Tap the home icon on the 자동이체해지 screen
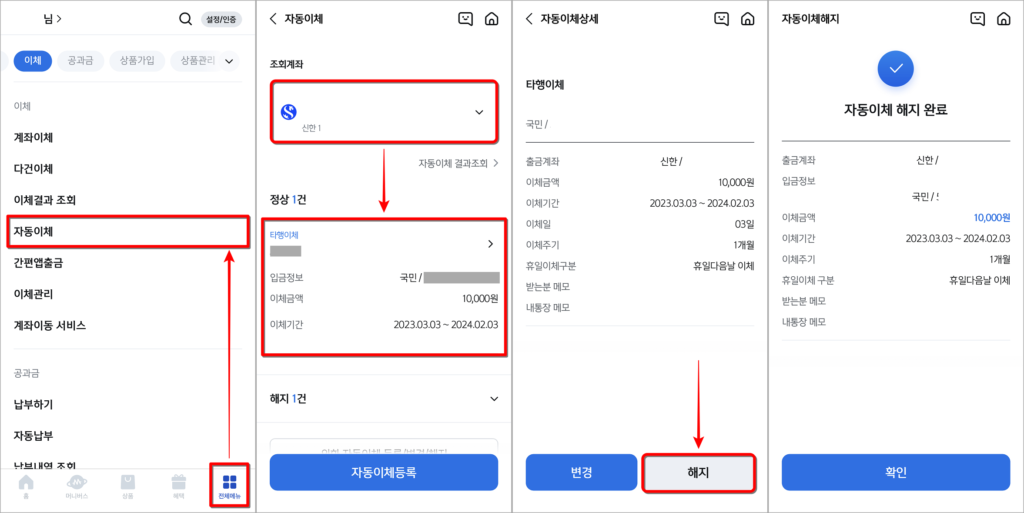This screenshot has height=513, width=1024. pyautogui.click(x=1004, y=19)
